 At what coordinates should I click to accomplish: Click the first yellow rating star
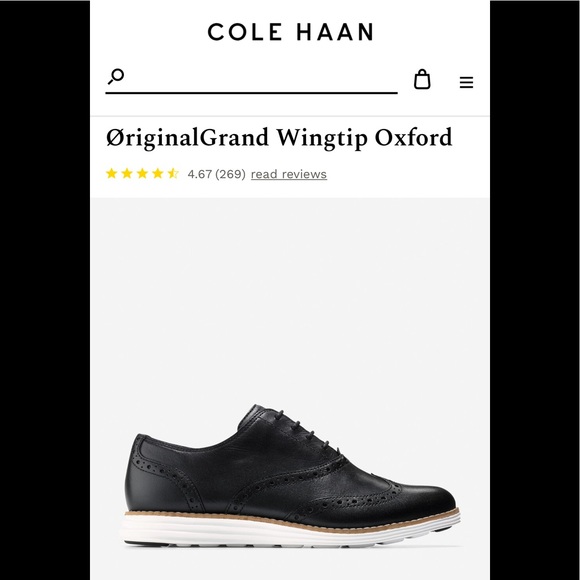(x=112, y=173)
